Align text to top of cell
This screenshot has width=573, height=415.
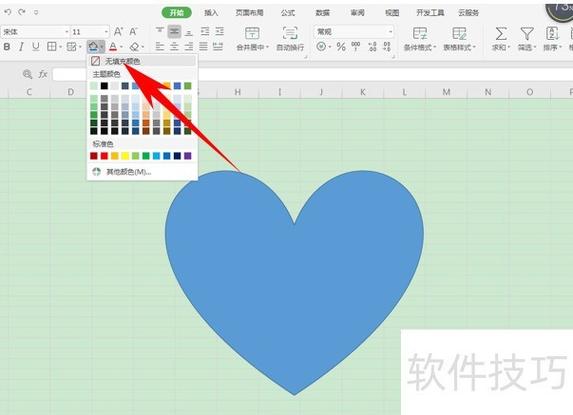click(160, 31)
